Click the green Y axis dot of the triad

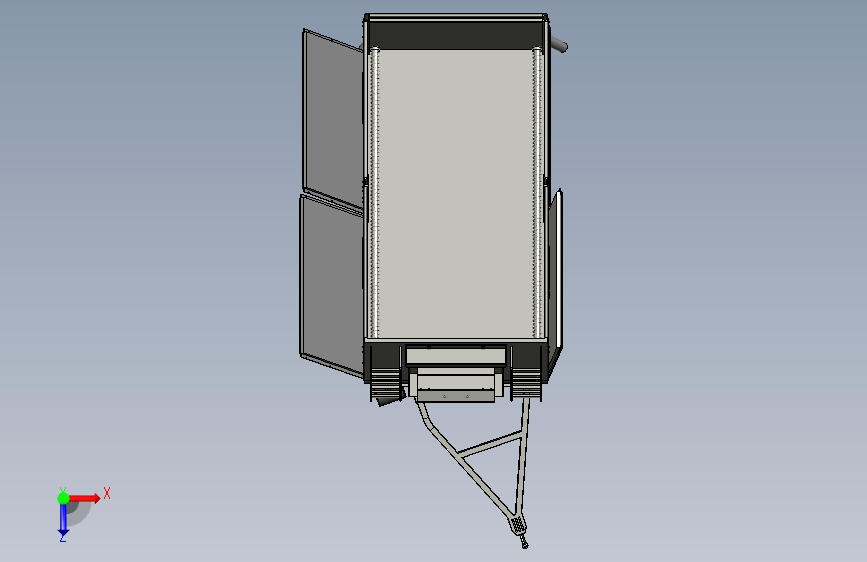[x=63, y=498]
